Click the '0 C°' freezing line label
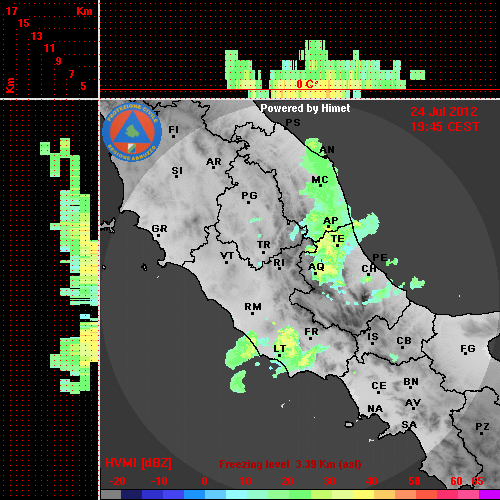The width and height of the screenshot is (500, 500). coord(307,84)
